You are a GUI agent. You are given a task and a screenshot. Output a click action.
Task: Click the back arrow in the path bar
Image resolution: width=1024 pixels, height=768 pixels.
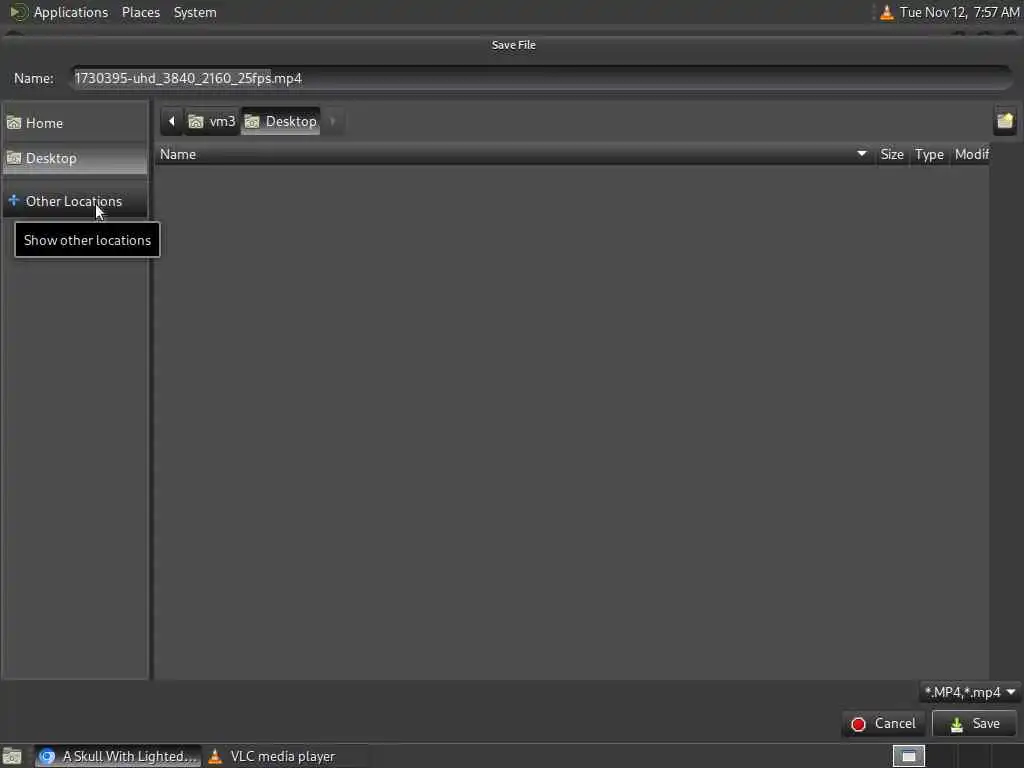click(172, 121)
